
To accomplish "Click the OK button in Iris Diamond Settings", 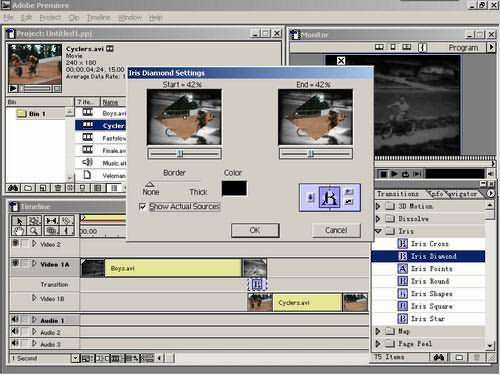I will (x=255, y=230).
